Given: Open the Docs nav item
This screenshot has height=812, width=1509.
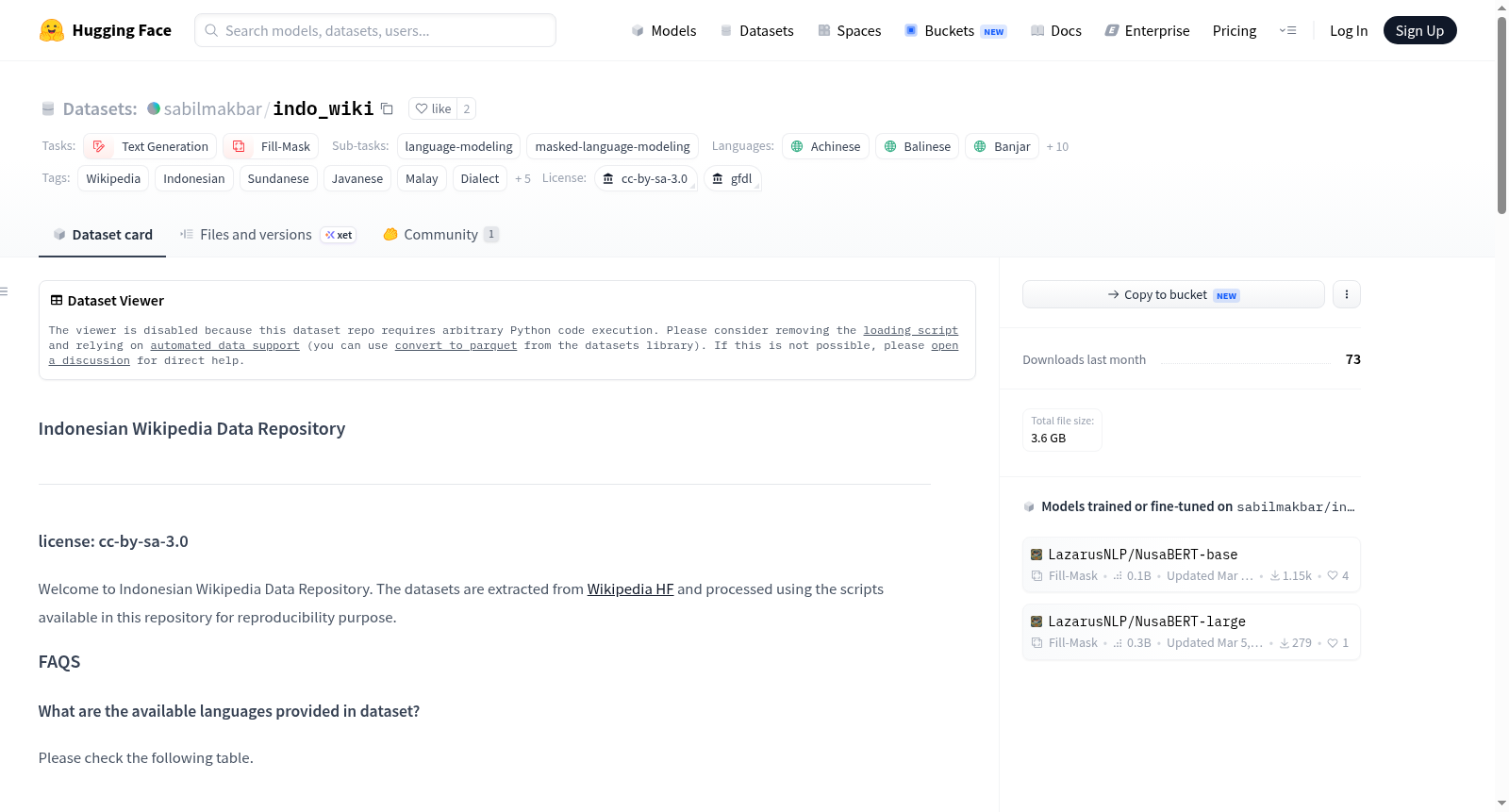Looking at the screenshot, I should coord(1056,30).
